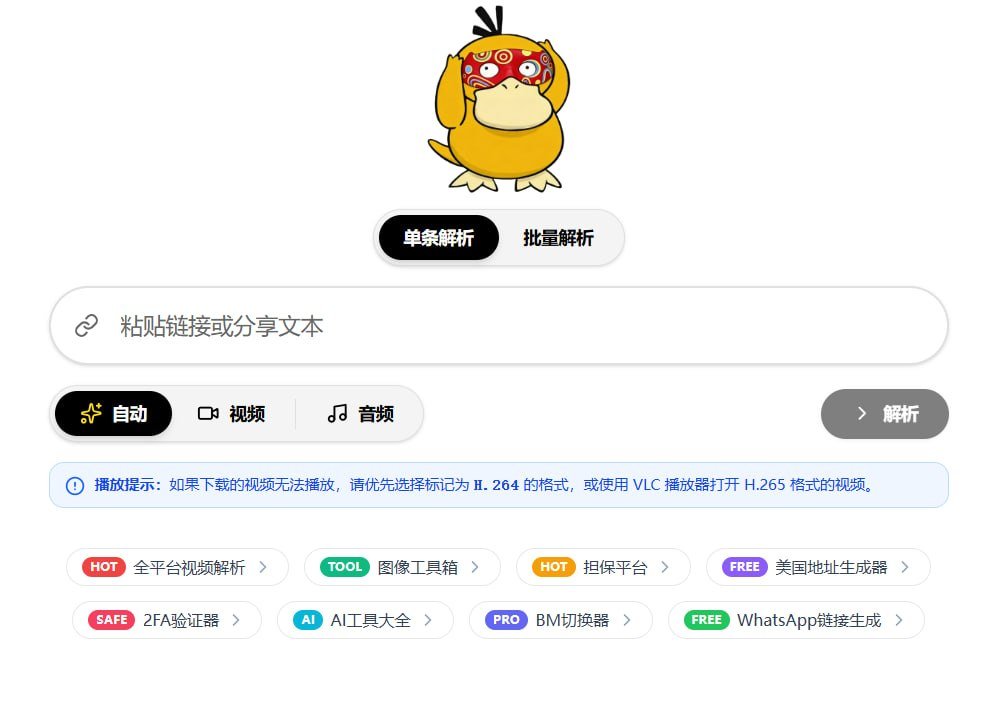Viewport: 1000px width, 703px height.
Task: Switch to 单条解析 tab
Action: pos(438,238)
